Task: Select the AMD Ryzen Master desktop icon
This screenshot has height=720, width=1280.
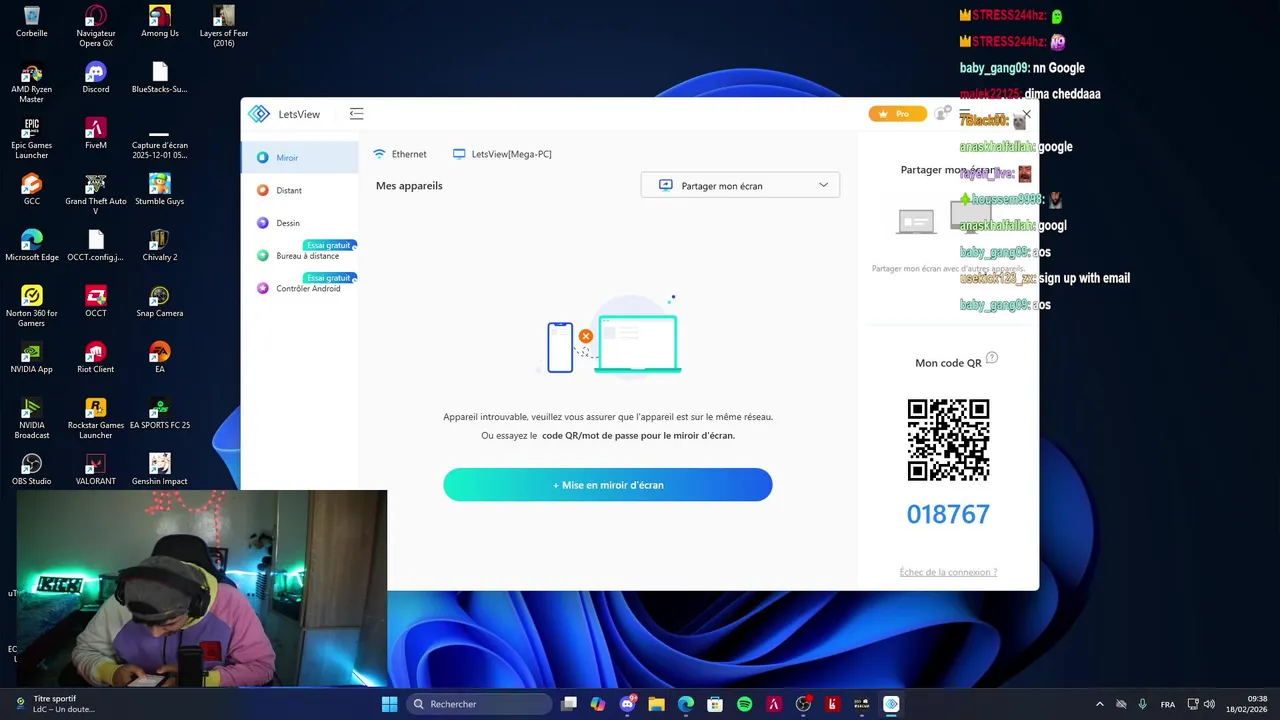Action: tap(32, 83)
